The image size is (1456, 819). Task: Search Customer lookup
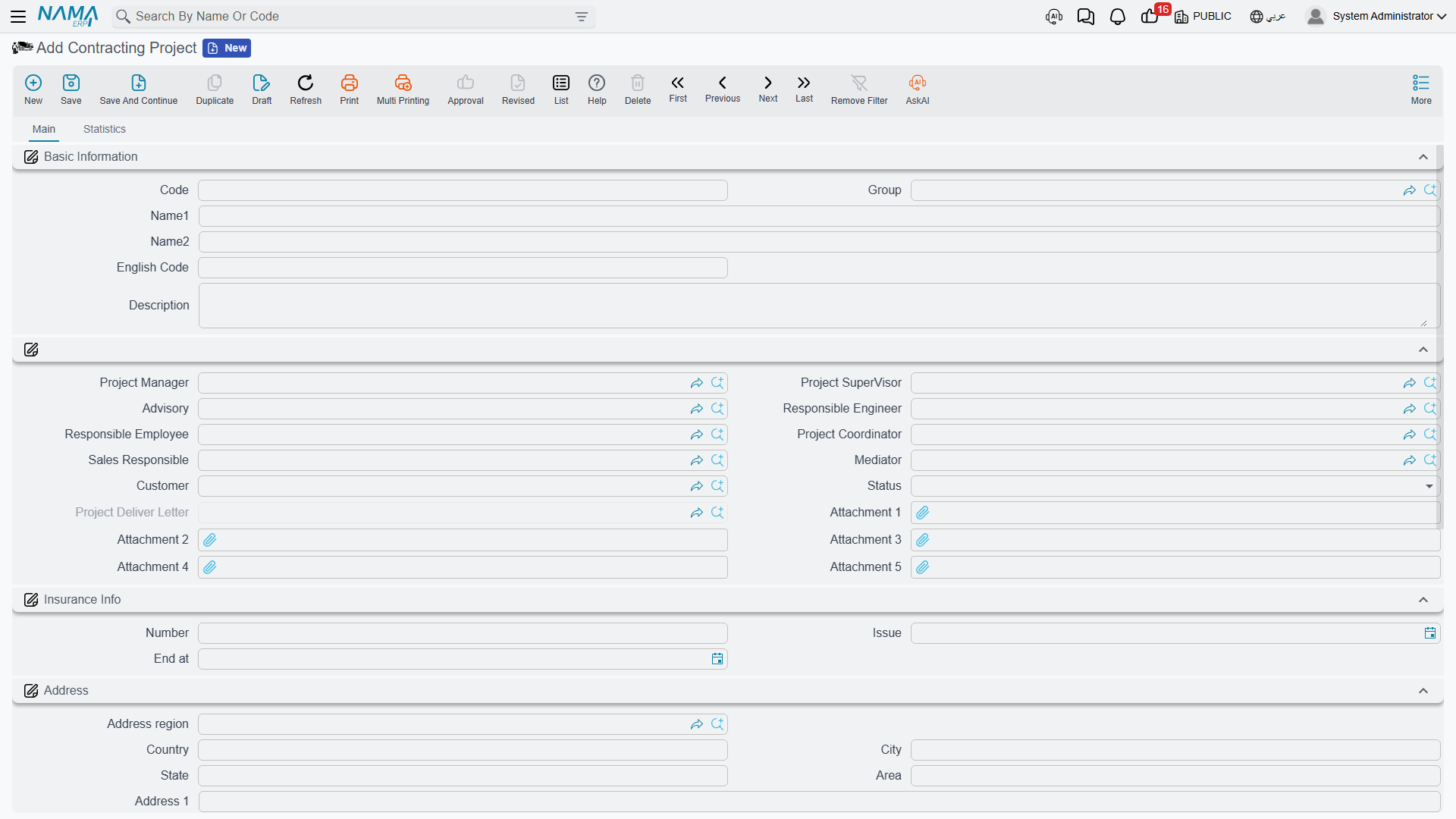tap(717, 486)
